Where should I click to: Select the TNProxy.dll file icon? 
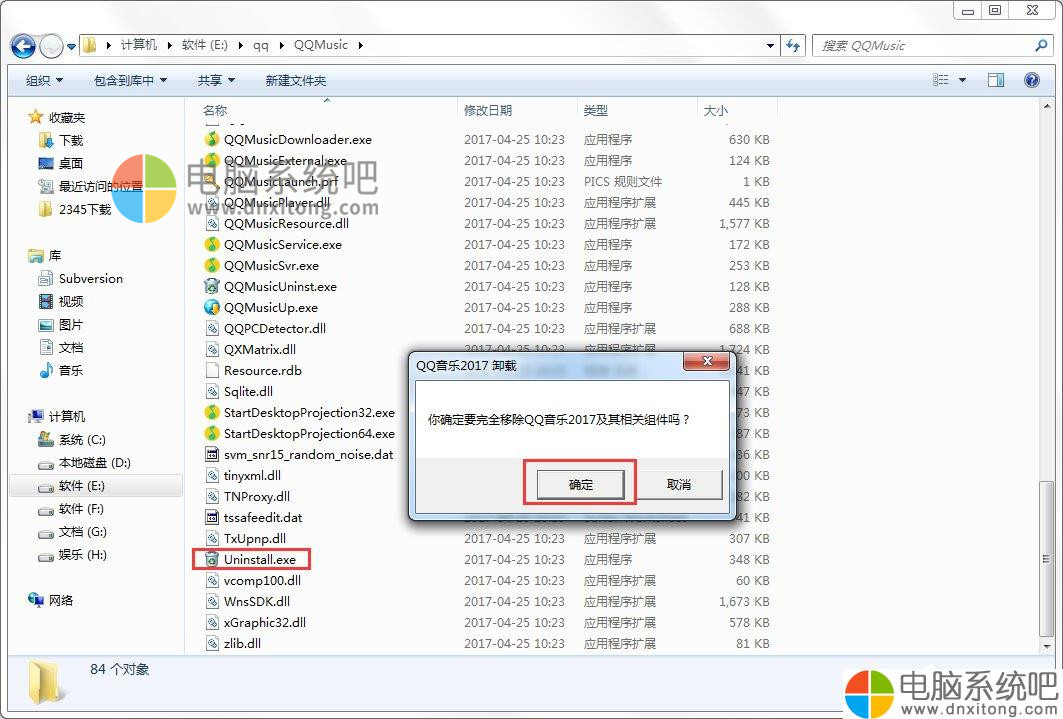pyautogui.click(x=212, y=497)
